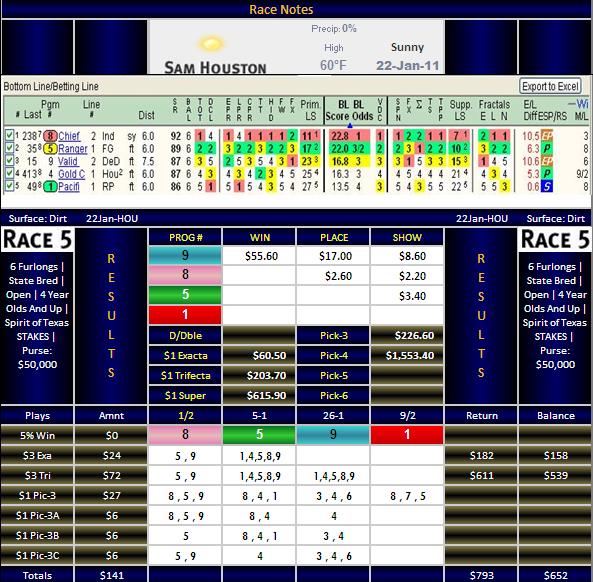Click the orange EP badge for Chief

coord(547,136)
